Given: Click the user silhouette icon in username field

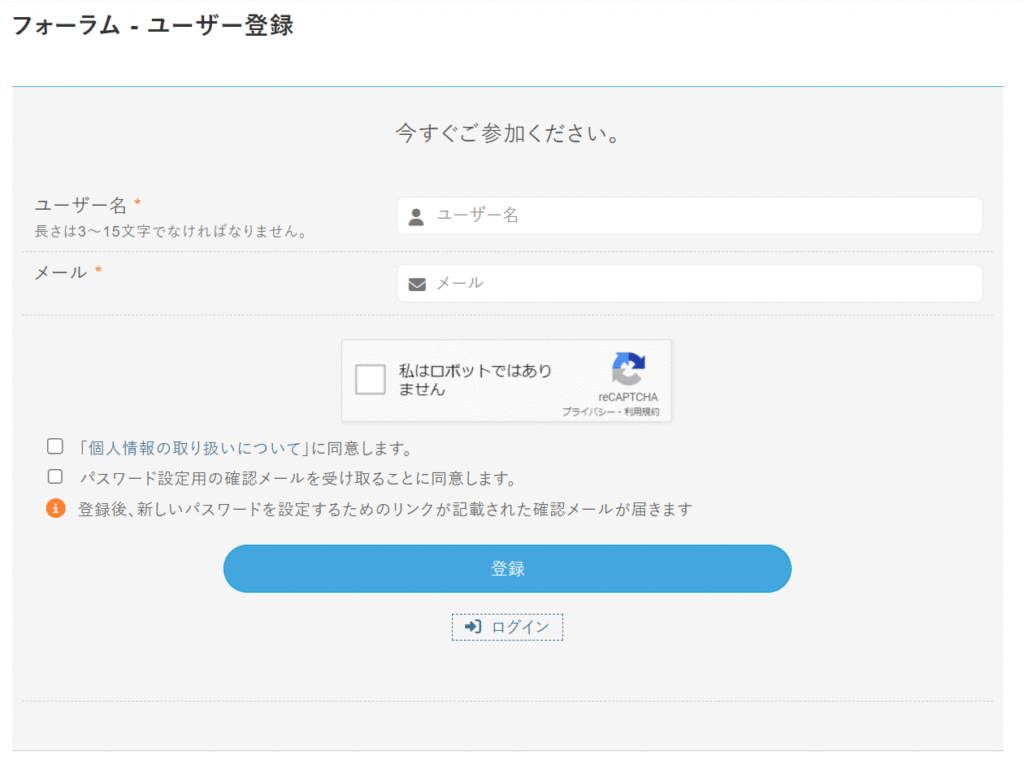Looking at the screenshot, I should (416, 217).
